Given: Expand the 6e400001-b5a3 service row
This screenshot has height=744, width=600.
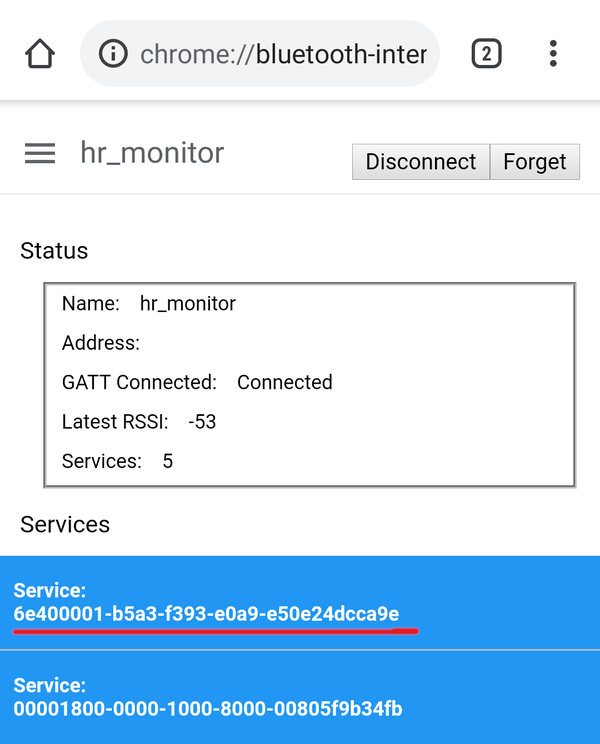Looking at the screenshot, I should [x=300, y=602].
